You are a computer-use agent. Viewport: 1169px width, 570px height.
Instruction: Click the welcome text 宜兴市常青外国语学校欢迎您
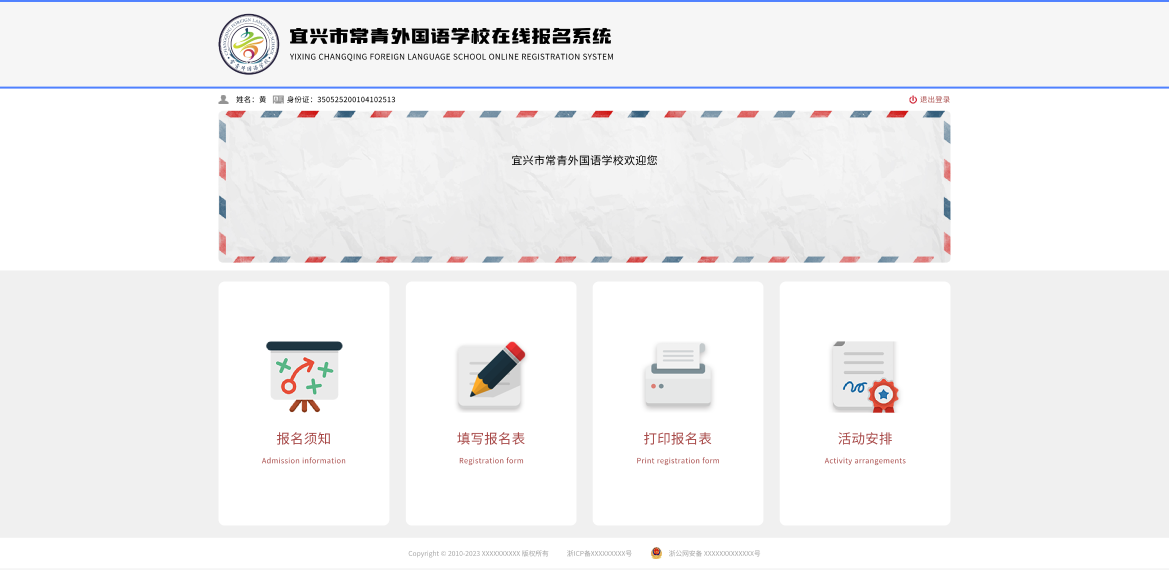(584, 160)
